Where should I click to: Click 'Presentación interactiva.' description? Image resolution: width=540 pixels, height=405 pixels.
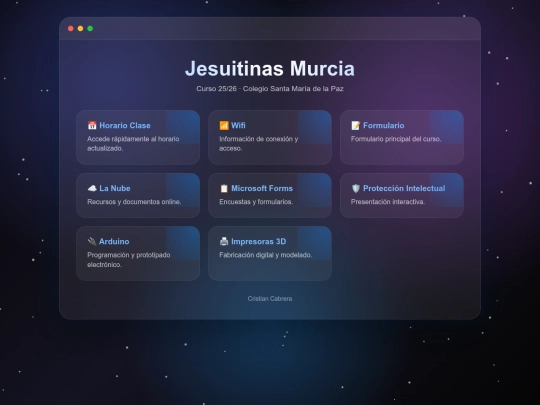(388, 202)
